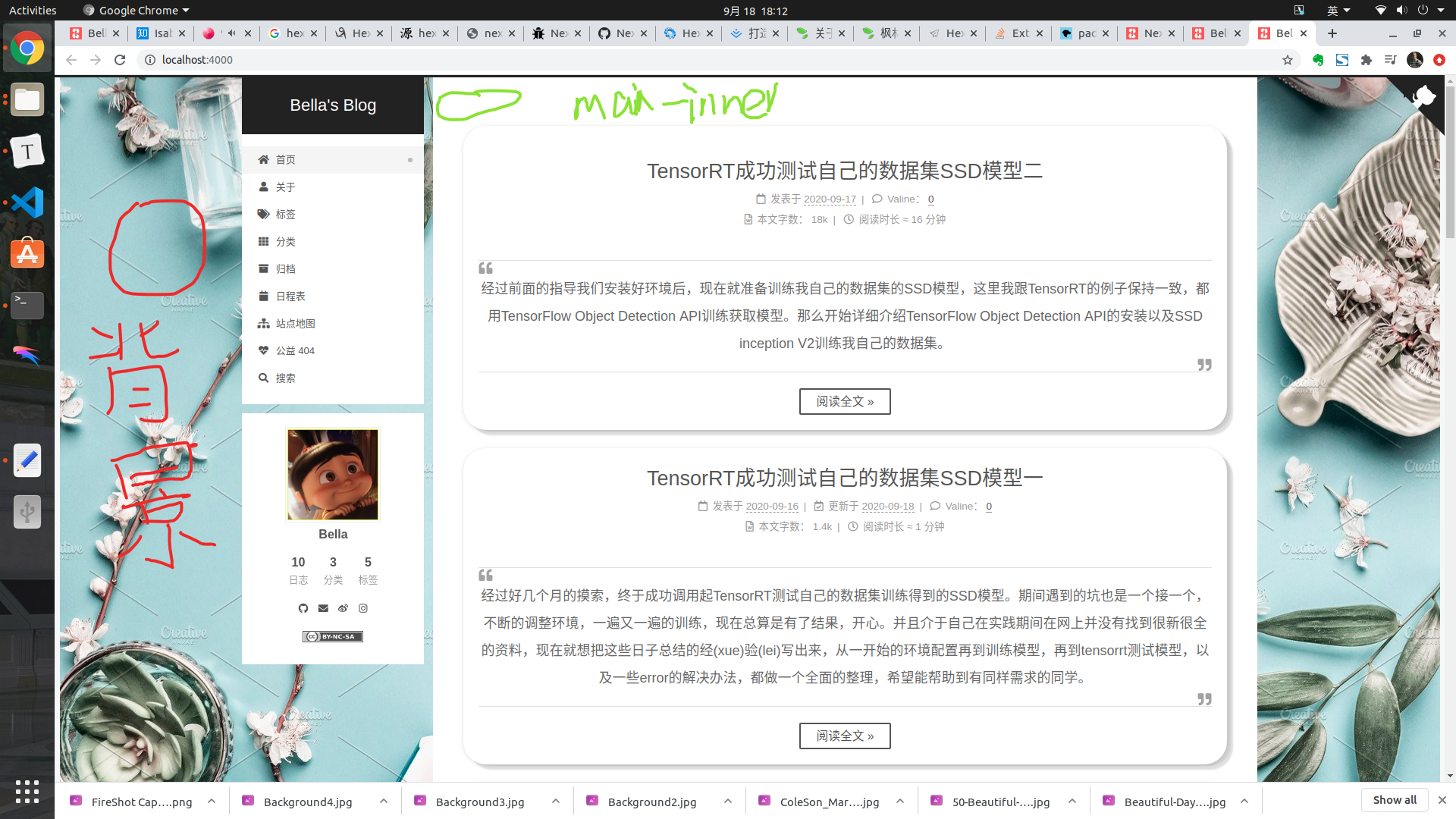Click the email envelope icon in sidebar
Screen dimensions: 1456x819
click(323, 608)
